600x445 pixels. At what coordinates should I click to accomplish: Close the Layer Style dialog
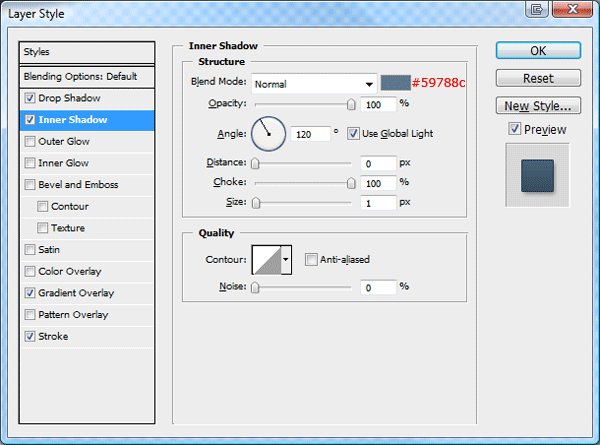tap(573, 9)
